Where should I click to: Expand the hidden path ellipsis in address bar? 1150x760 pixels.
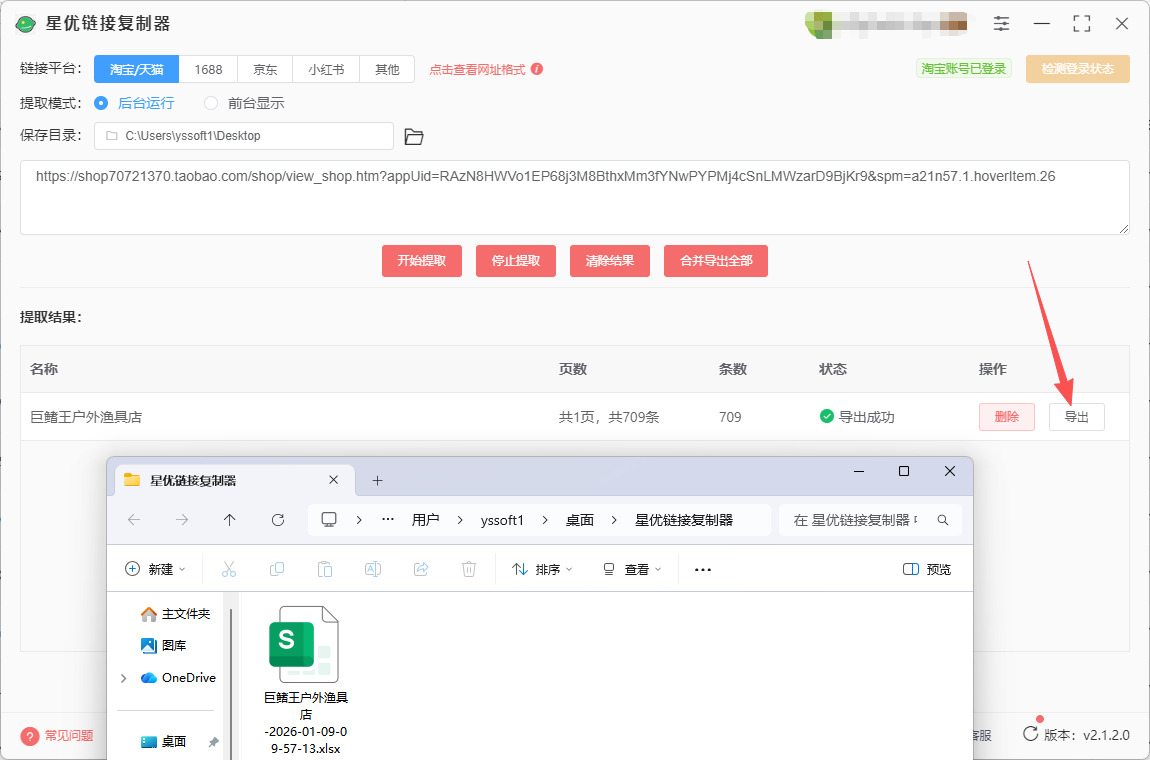point(388,519)
